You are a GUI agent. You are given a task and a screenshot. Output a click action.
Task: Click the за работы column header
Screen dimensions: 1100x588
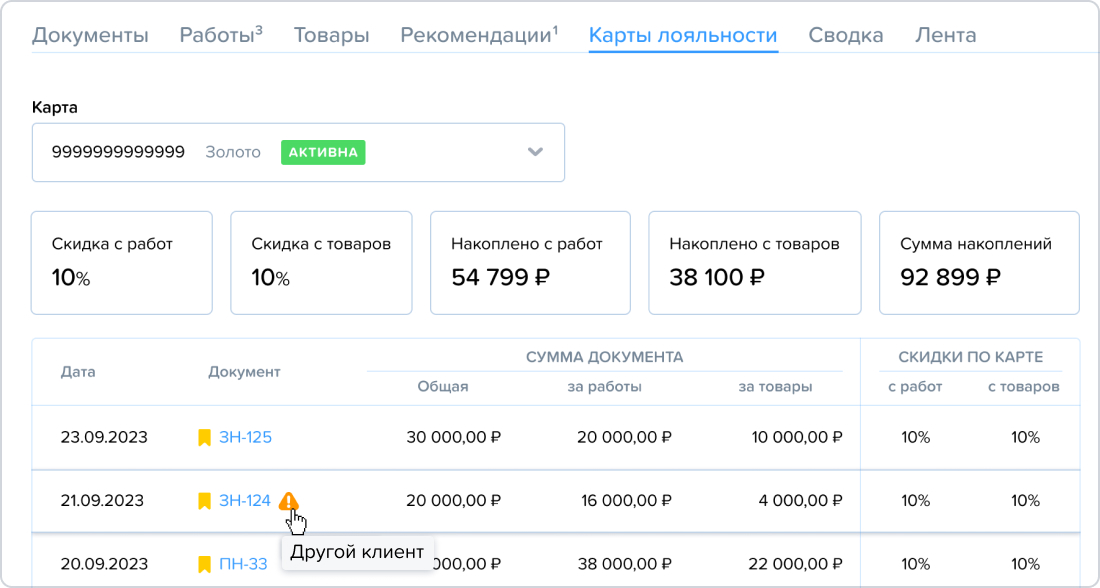point(605,387)
